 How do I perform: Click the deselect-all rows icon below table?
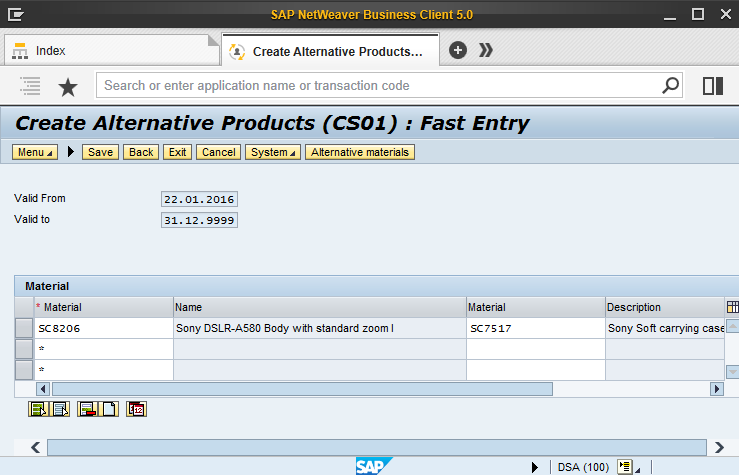tap(60, 409)
